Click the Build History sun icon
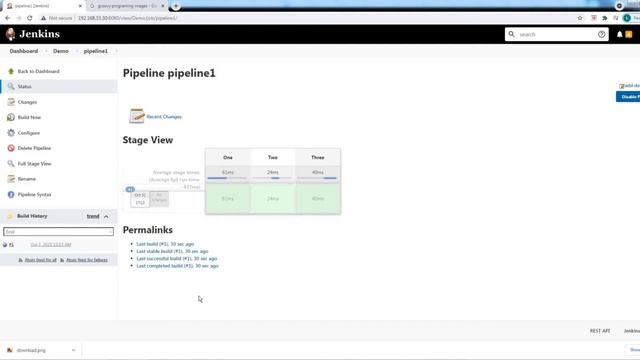Viewport: 640px width, 360px height. [x=10, y=216]
